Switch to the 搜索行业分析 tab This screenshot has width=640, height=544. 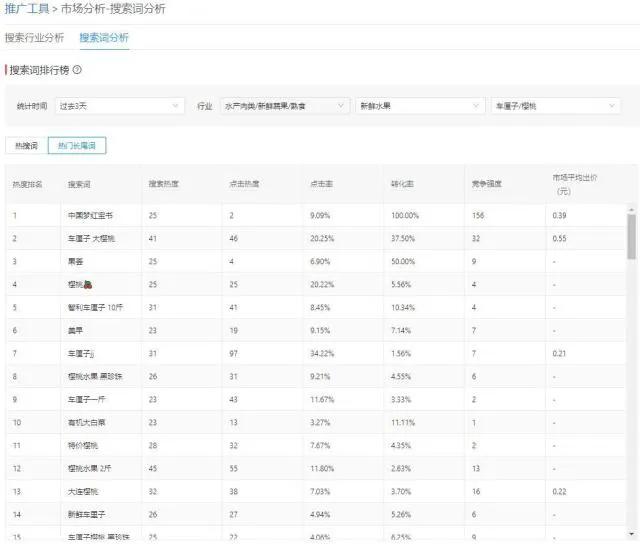(x=34, y=38)
